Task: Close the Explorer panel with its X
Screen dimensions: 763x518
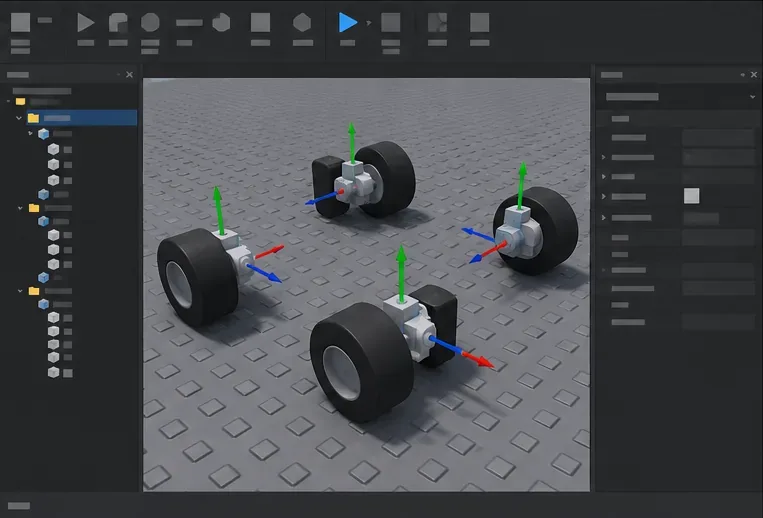Action: (129, 74)
